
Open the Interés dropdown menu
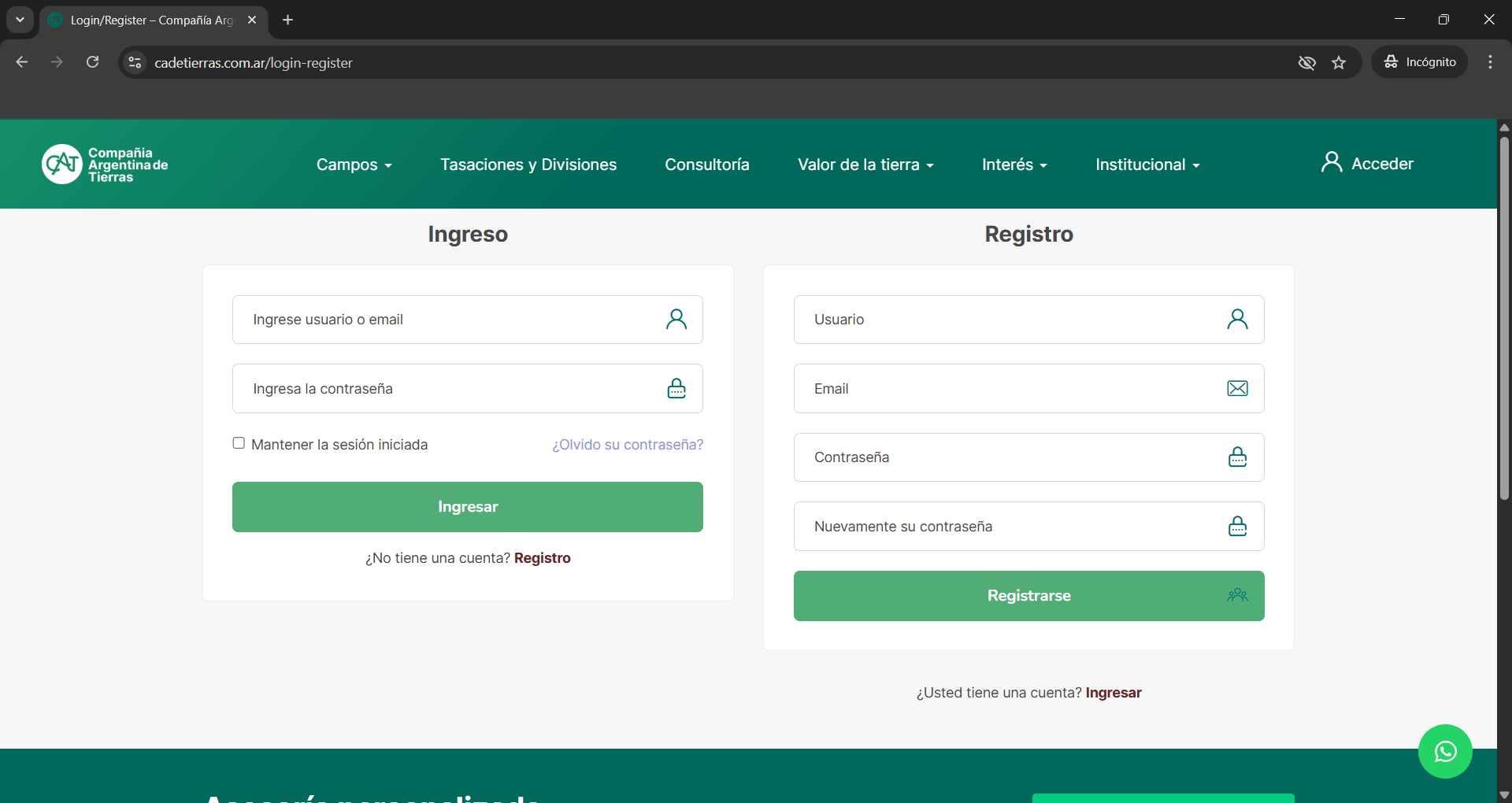(1014, 165)
